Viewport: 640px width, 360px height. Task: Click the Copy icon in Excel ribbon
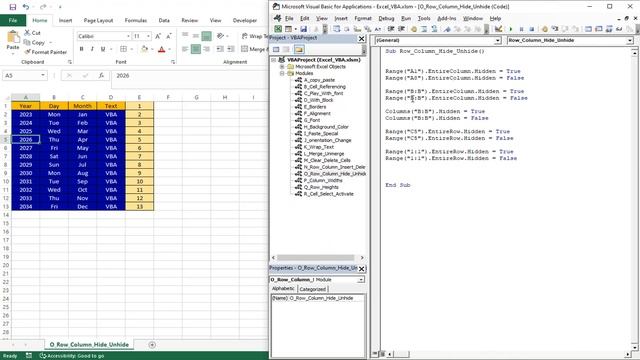(27, 42)
